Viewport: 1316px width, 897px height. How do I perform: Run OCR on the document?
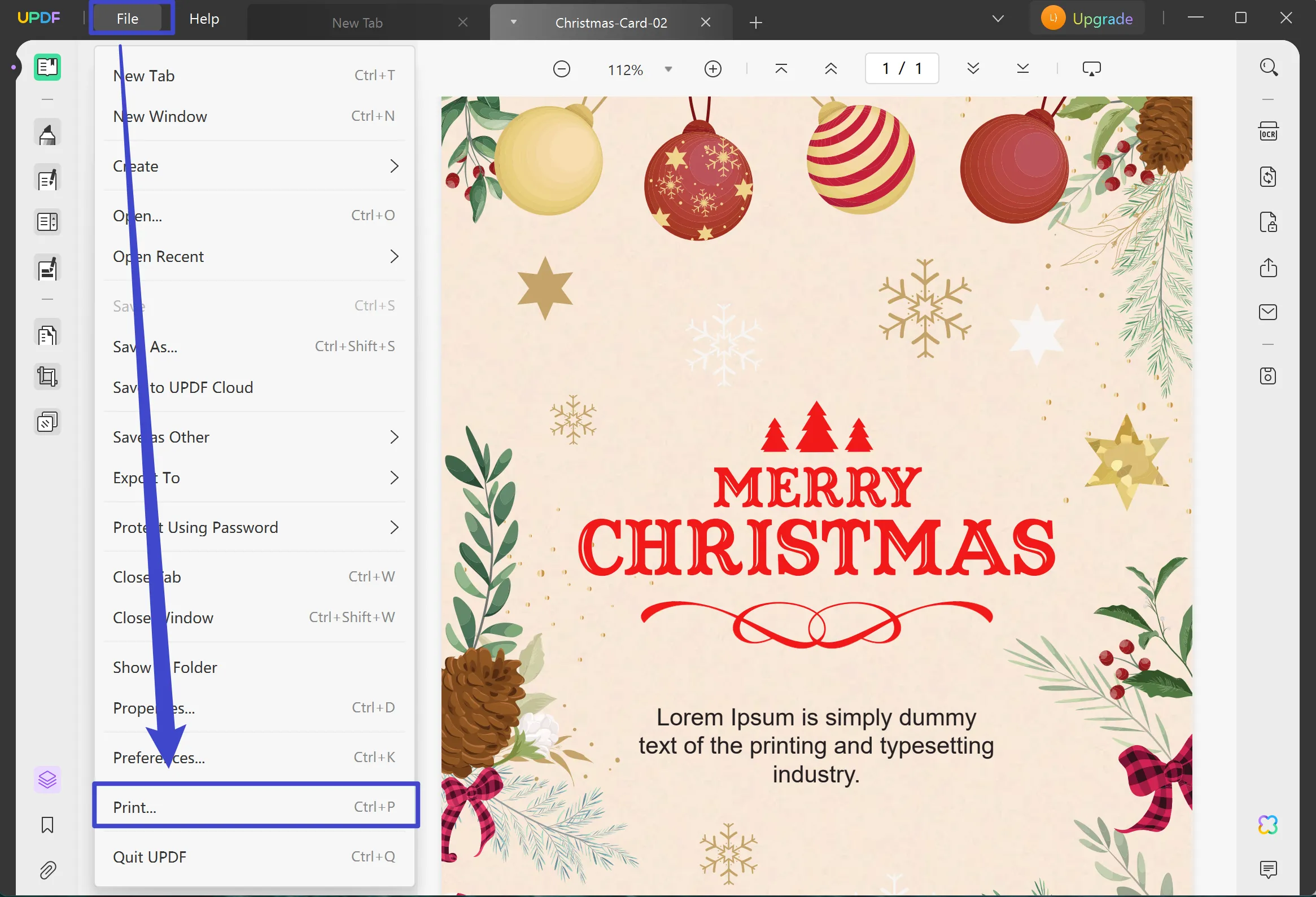1269,131
